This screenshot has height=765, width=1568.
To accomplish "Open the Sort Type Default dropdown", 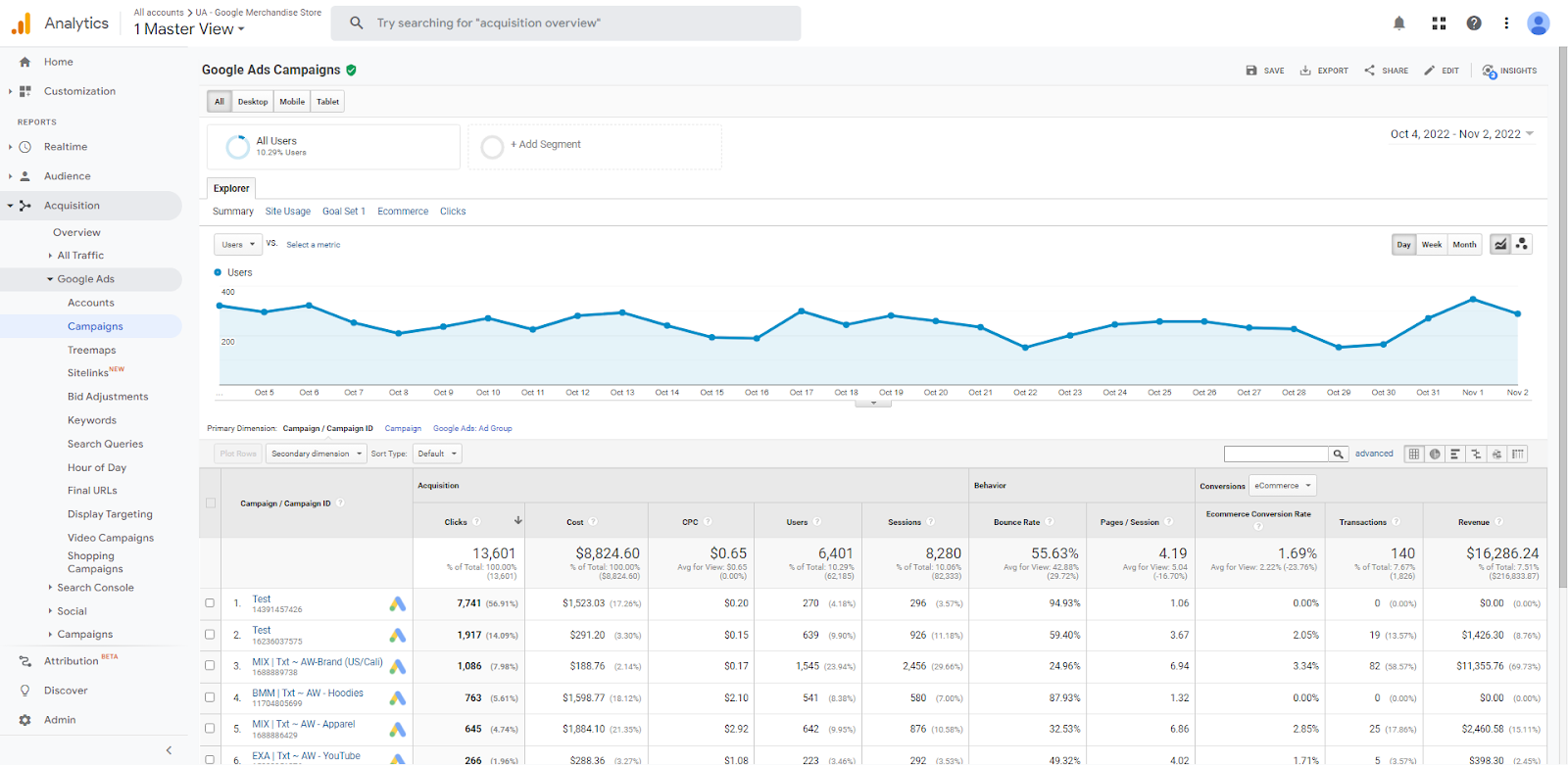I will pyautogui.click(x=437, y=454).
